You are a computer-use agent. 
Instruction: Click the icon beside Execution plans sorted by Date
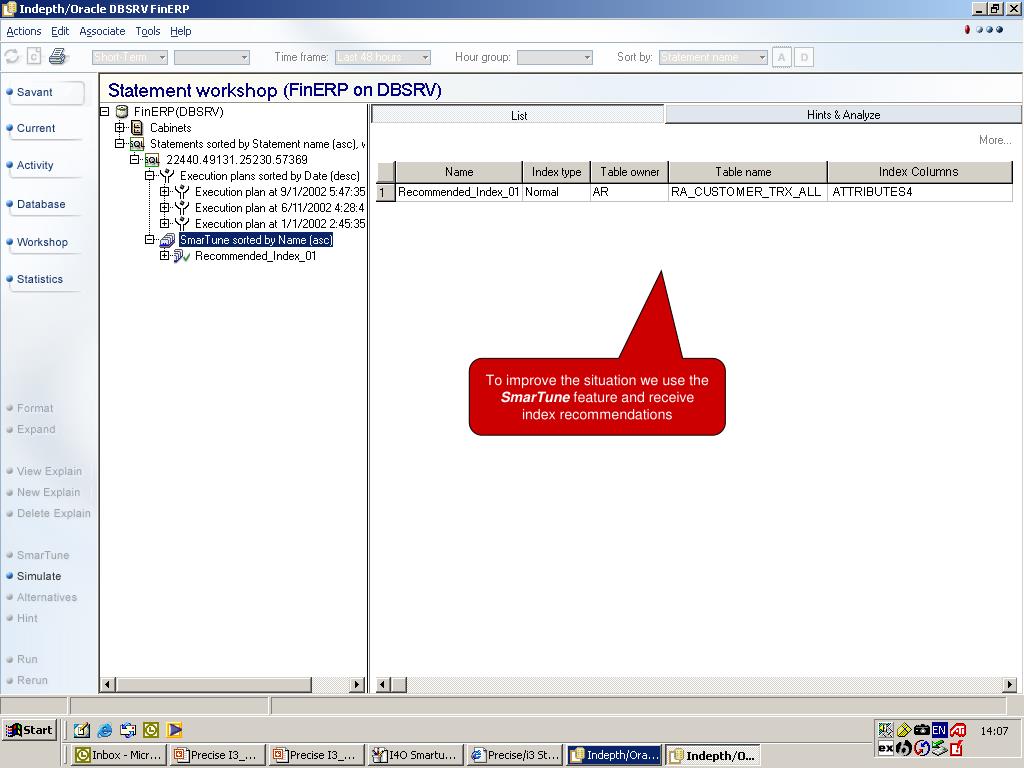[x=167, y=176]
